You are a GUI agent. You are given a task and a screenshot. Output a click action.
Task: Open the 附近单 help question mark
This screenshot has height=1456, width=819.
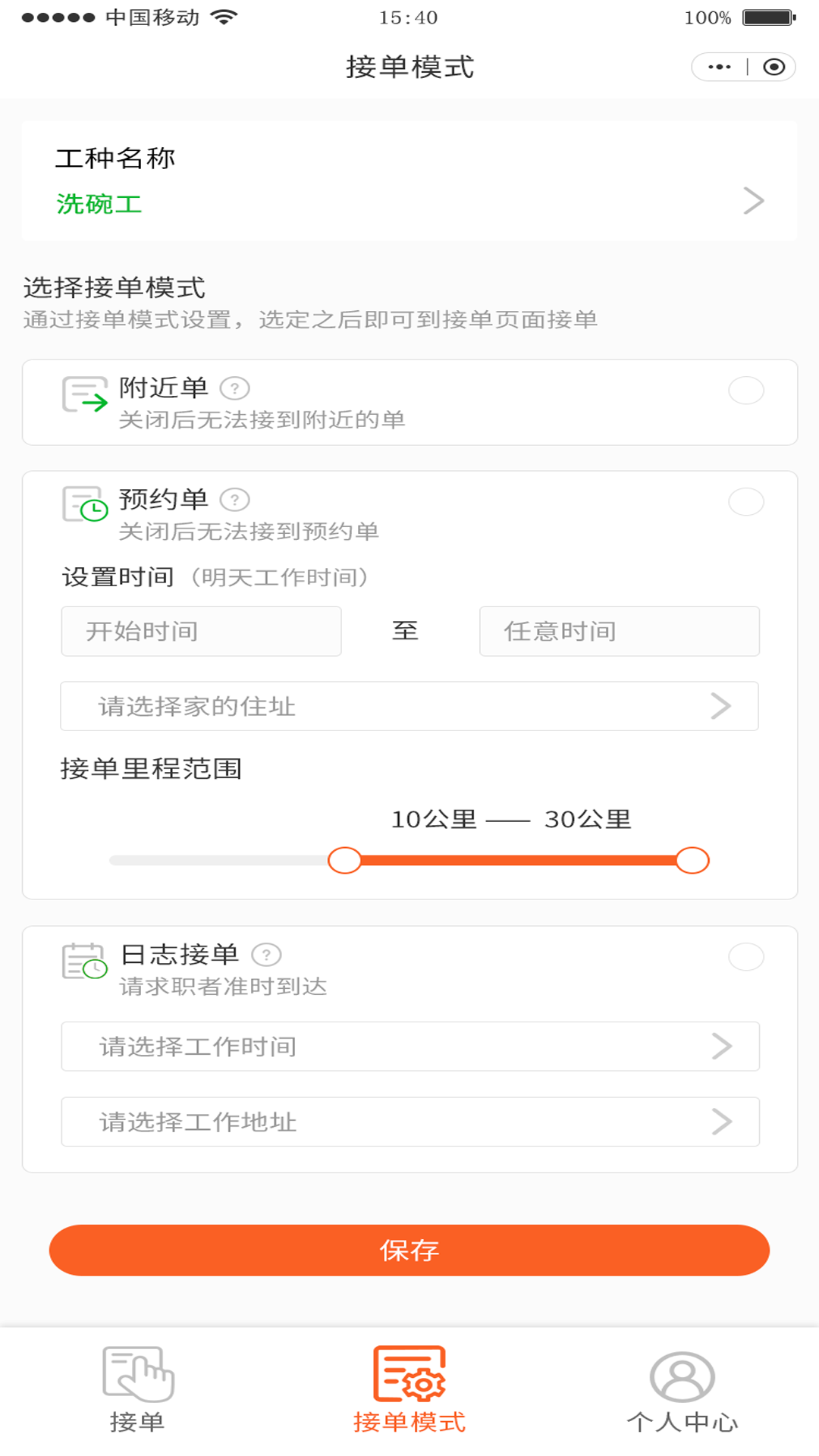click(234, 387)
